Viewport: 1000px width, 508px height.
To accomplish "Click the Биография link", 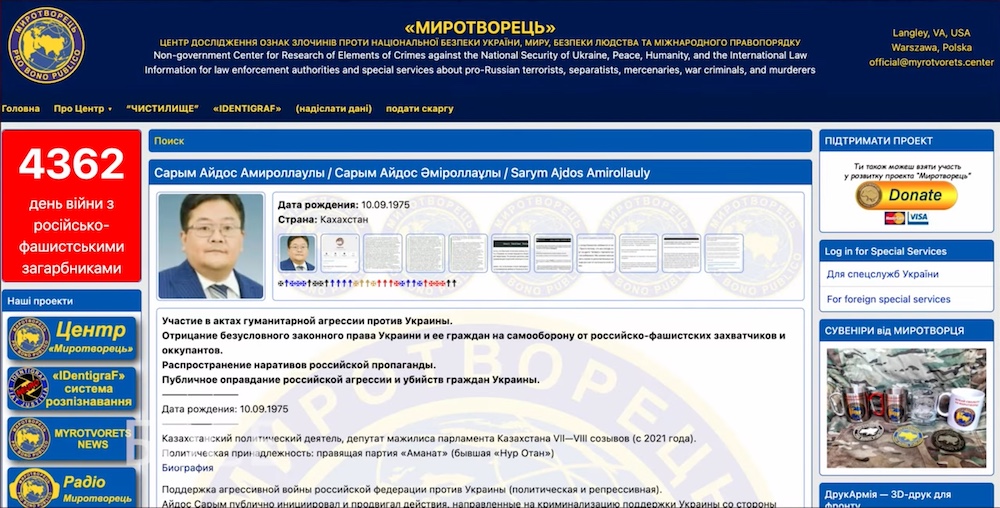I will (x=188, y=468).
